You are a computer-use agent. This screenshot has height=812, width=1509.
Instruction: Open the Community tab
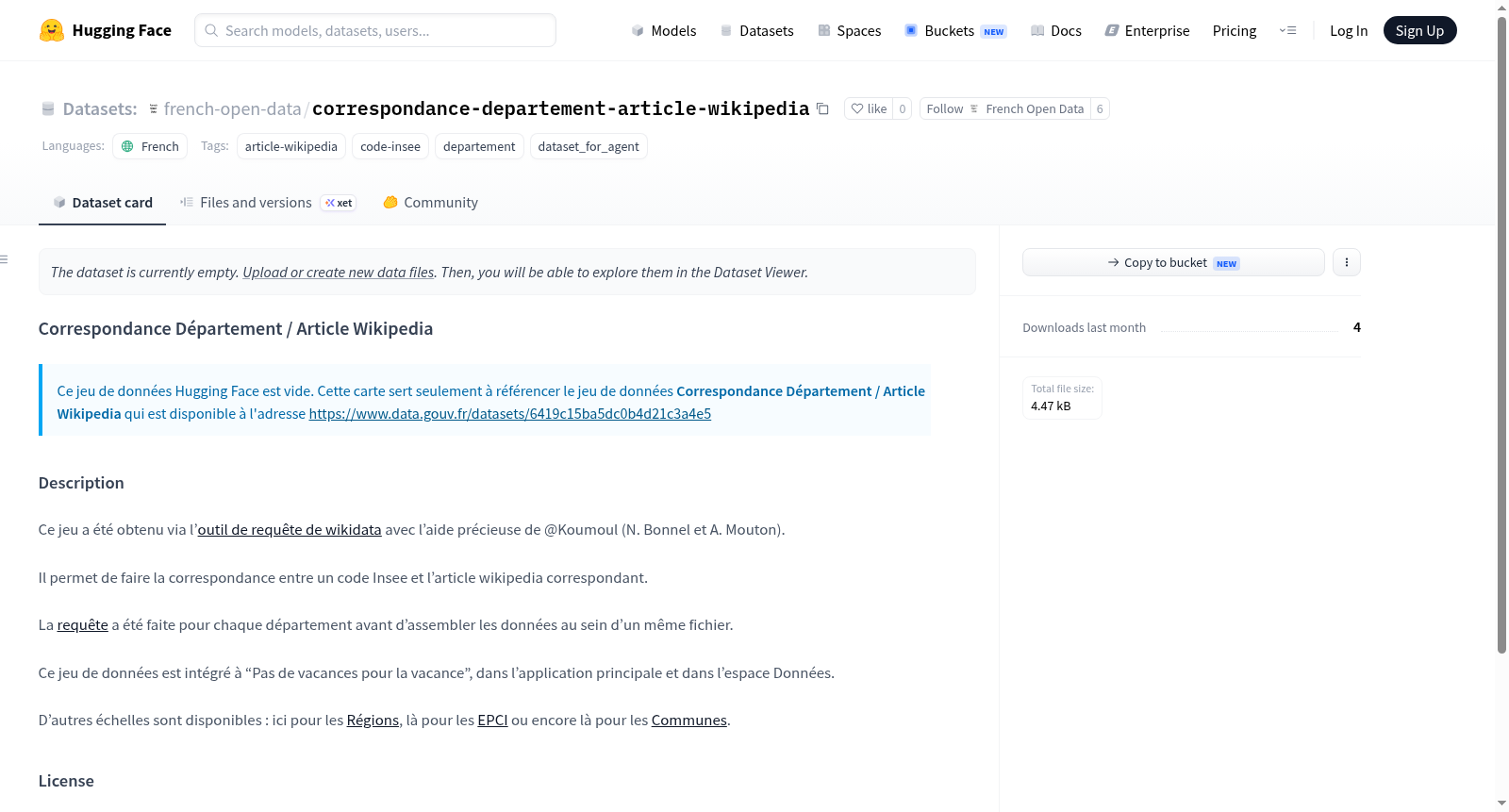coord(430,202)
